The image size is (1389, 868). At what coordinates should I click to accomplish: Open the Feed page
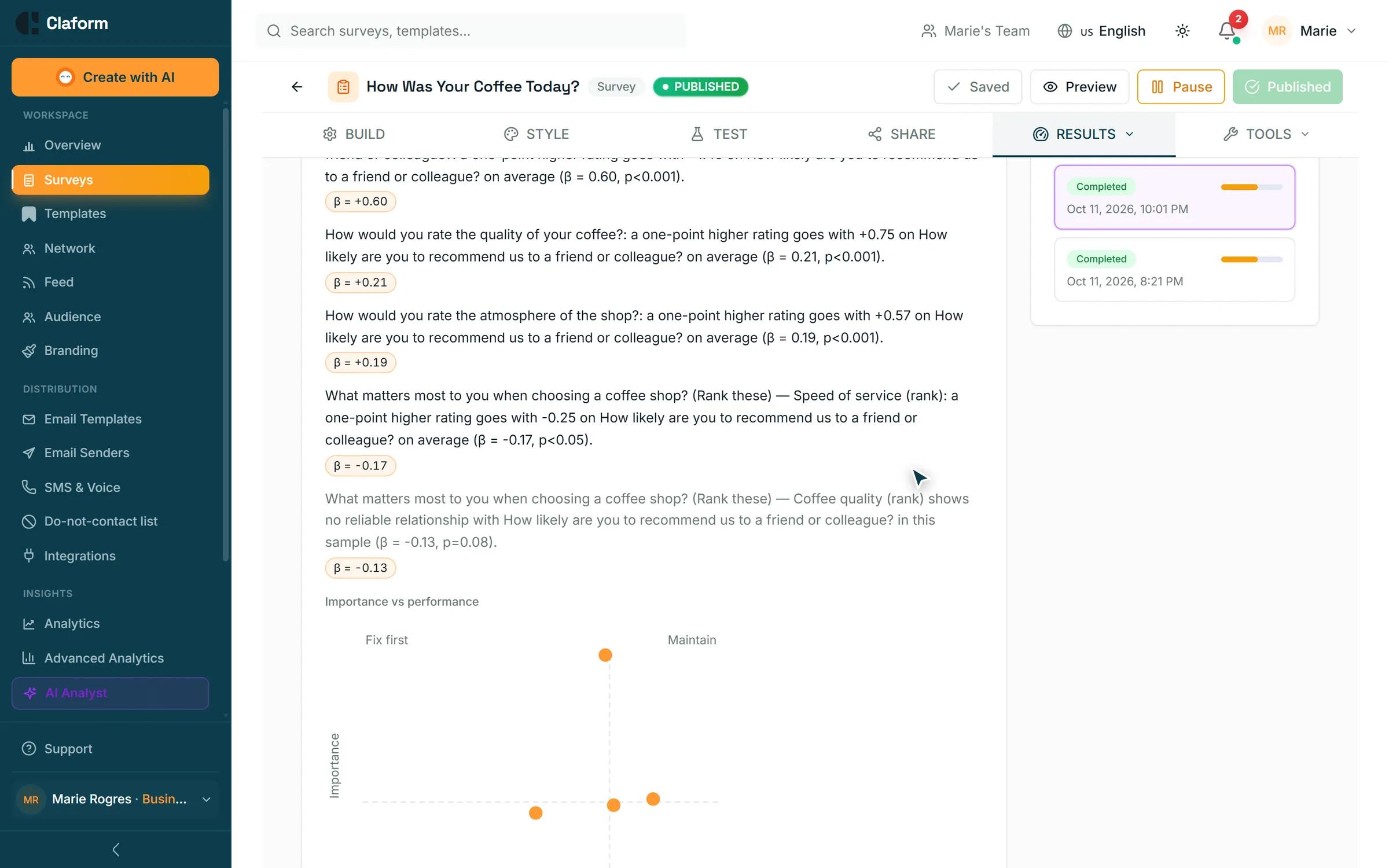[x=110, y=282]
